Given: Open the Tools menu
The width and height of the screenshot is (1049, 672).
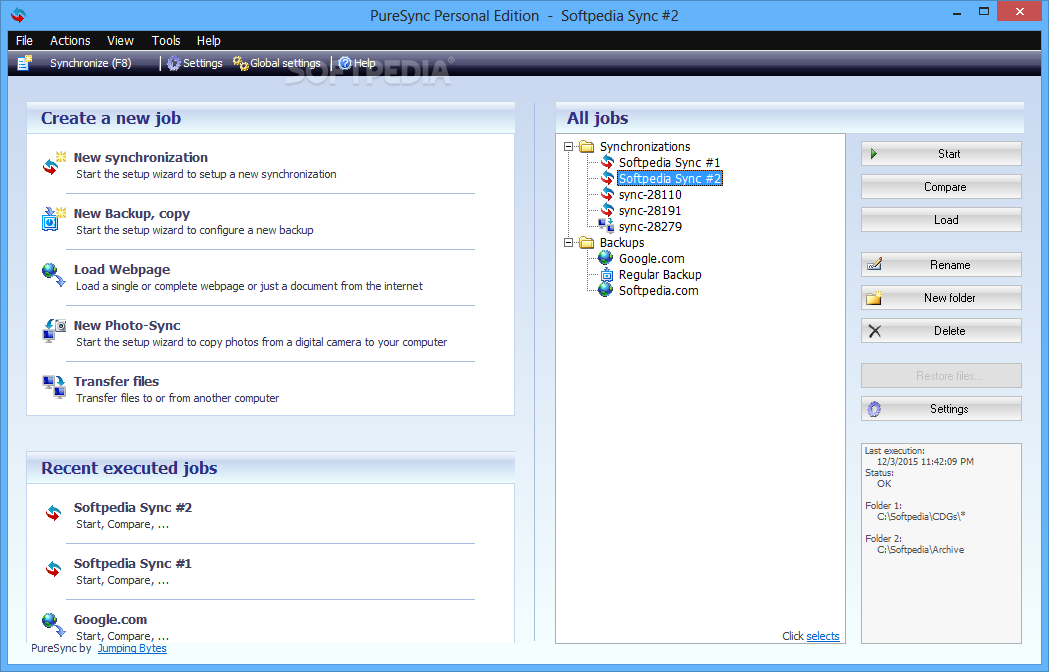Looking at the screenshot, I should coord(166,40).
